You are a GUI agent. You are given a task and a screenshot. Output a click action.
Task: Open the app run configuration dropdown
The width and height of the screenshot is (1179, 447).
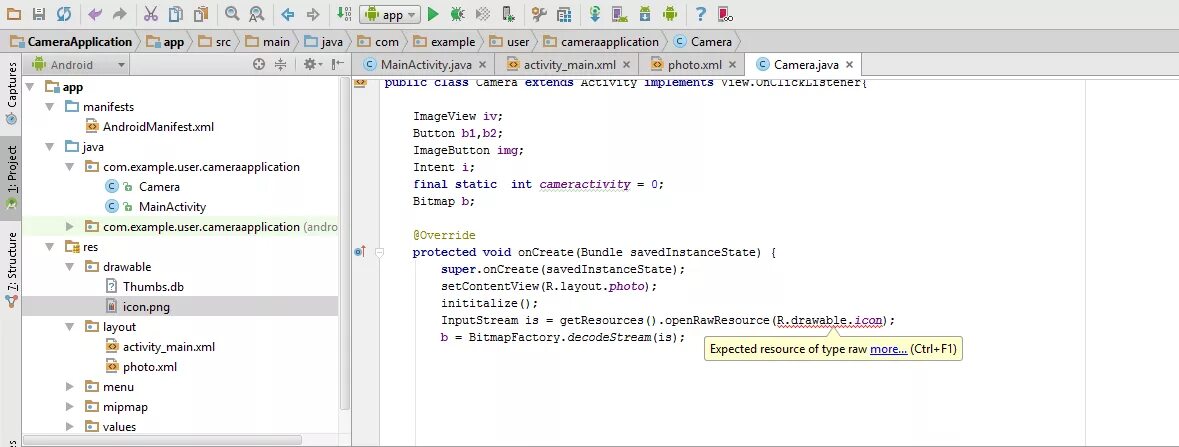[389, 14]
